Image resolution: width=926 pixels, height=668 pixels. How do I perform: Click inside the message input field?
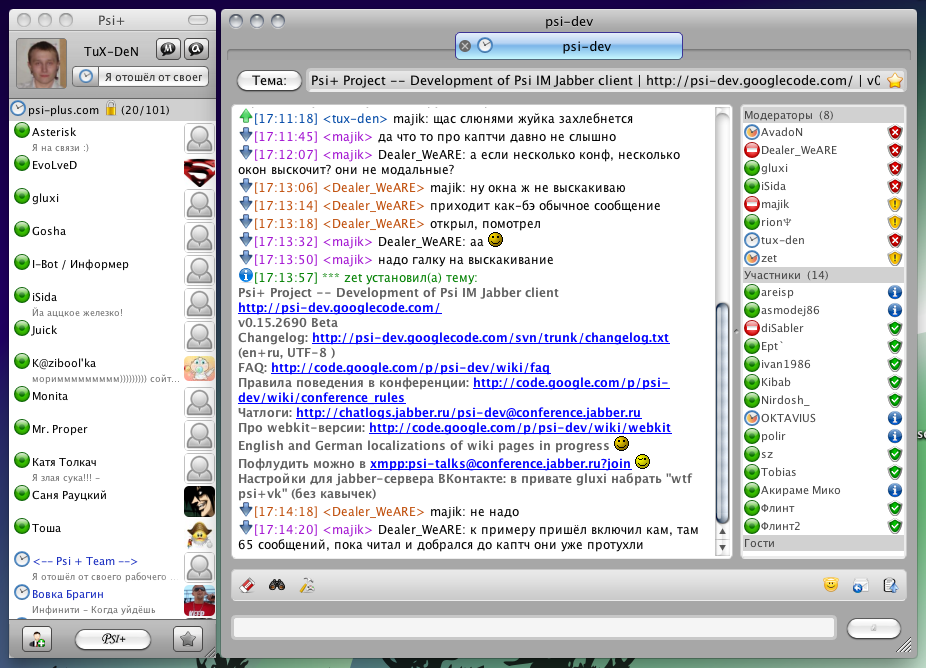click(535, 628)
